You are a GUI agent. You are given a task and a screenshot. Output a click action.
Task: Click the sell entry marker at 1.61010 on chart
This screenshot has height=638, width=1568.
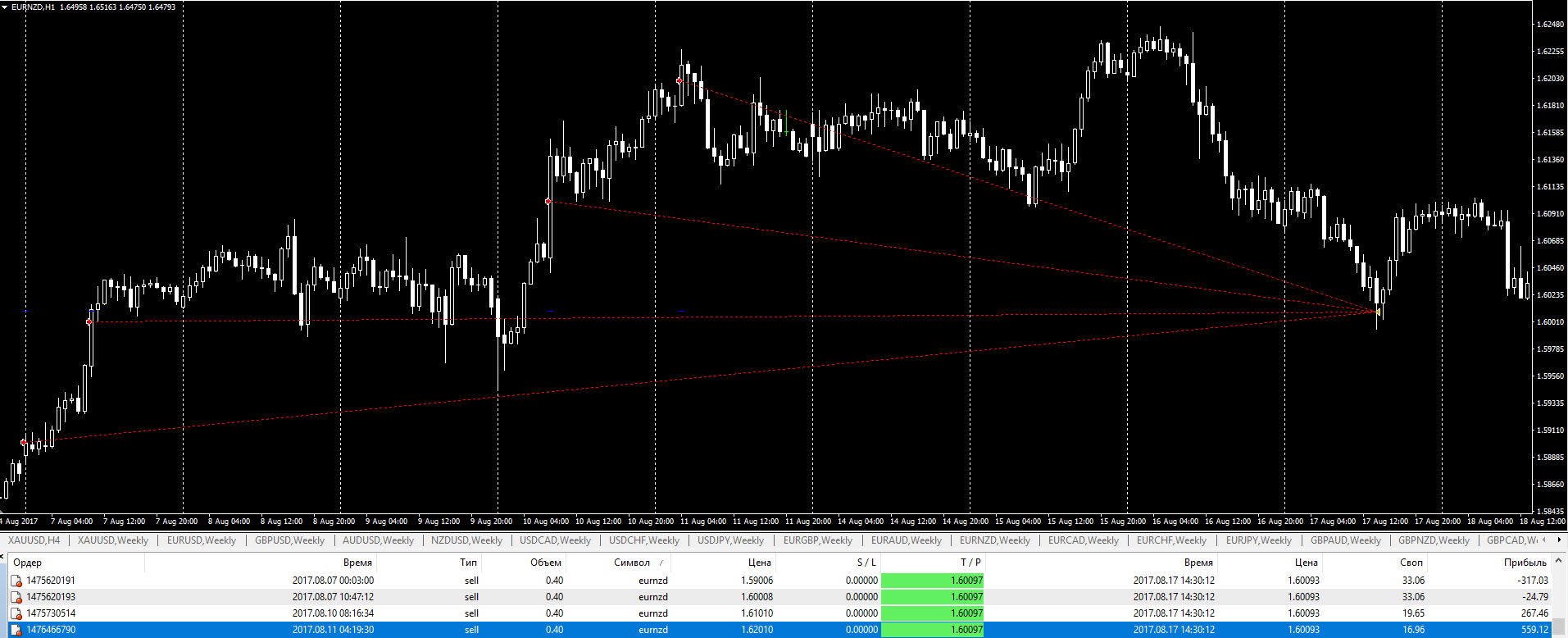pyautogui.click(x=548, y=201)
